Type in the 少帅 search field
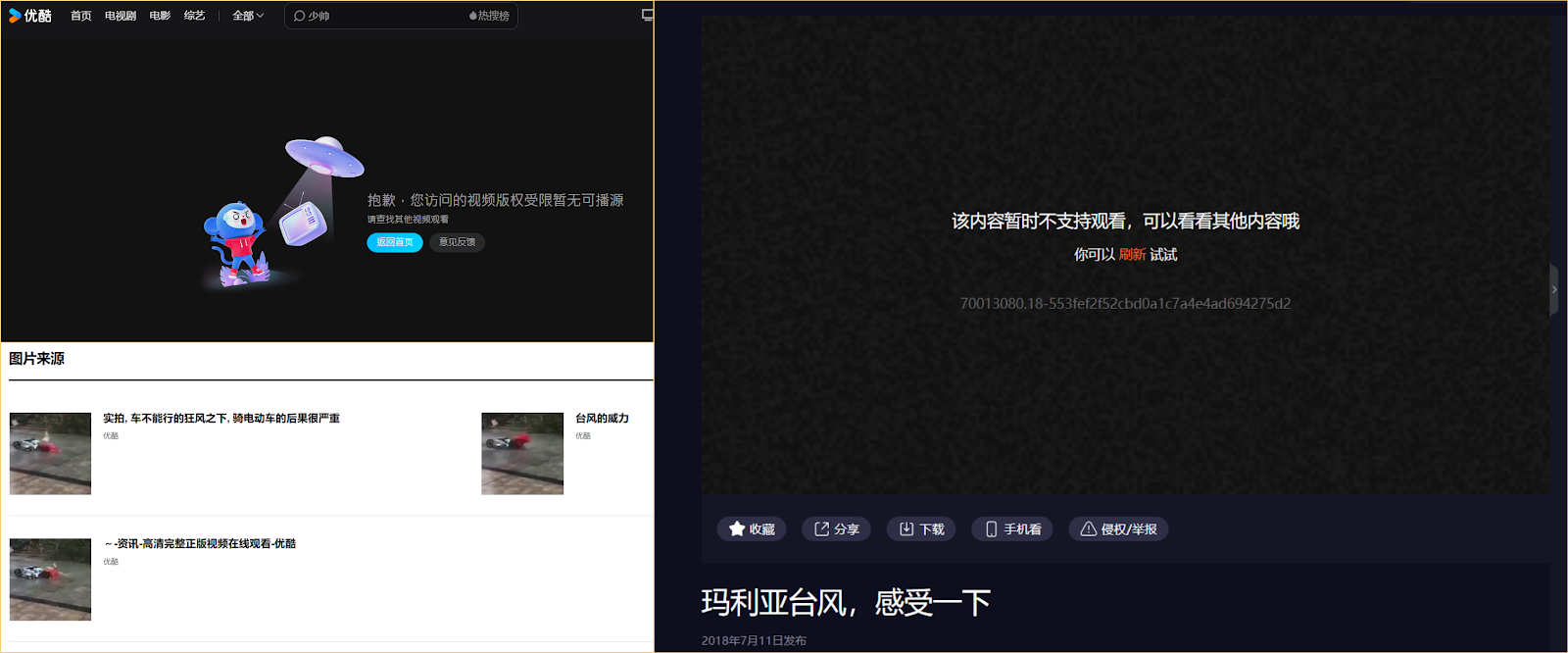 [x=382, y=16]
